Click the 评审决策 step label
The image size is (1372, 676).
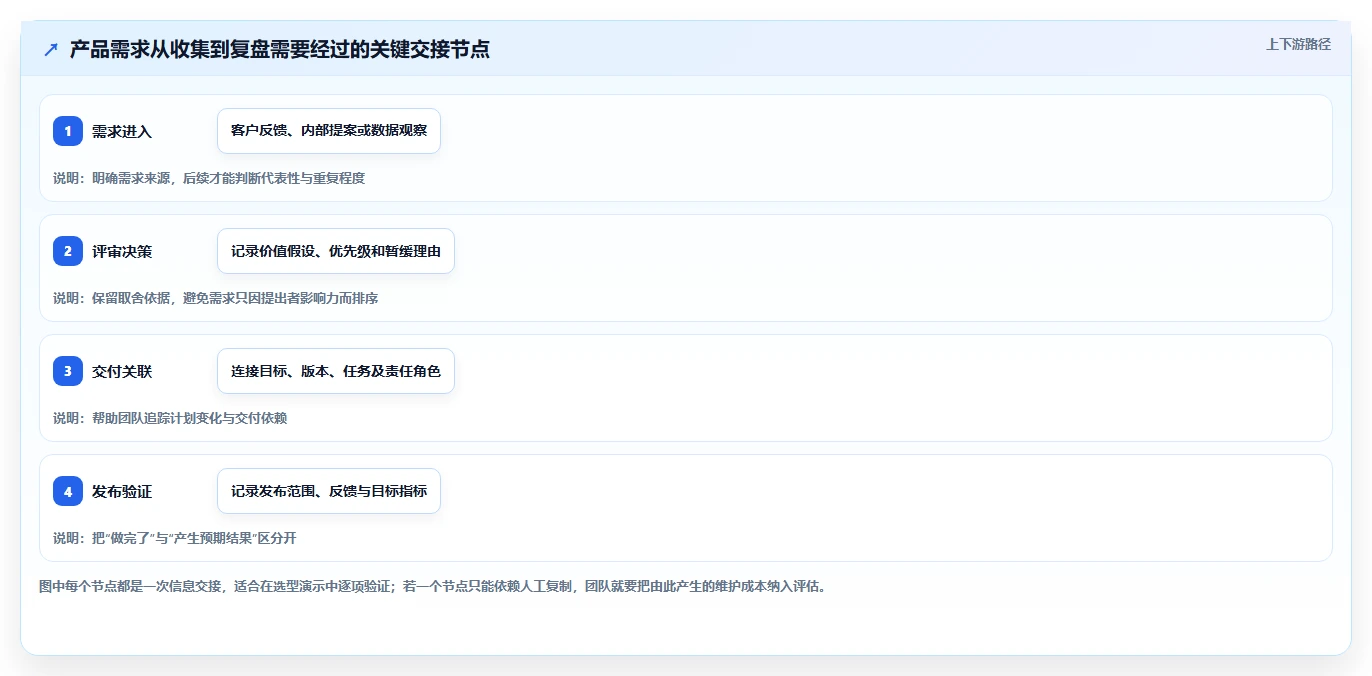122,252
